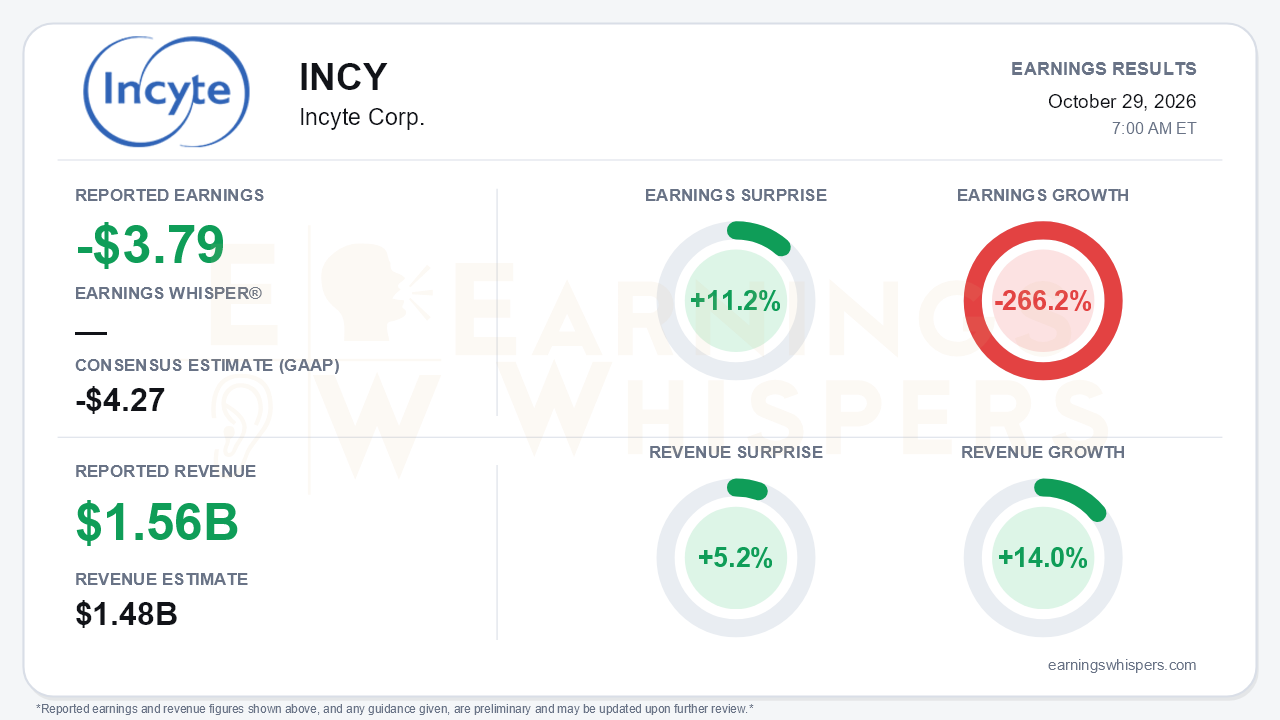Click the Revenue Estimate label
Viewport: 1280px width, 720px height.
[x=162, y=579]
